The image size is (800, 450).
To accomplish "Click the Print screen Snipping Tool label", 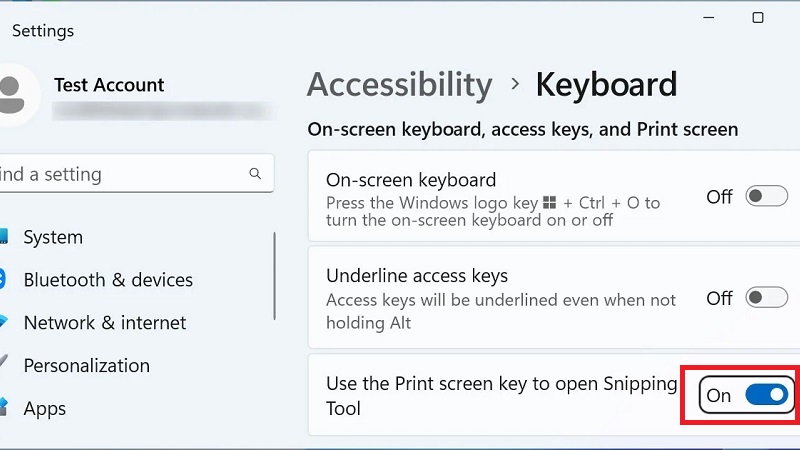I will coord(500,395).
